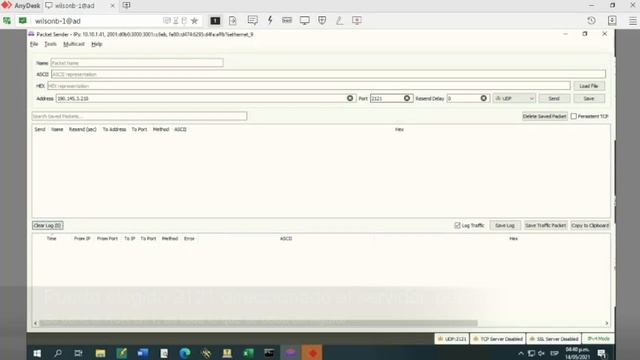
Task: Click the From IP column header in log
Action: [82, 238]
